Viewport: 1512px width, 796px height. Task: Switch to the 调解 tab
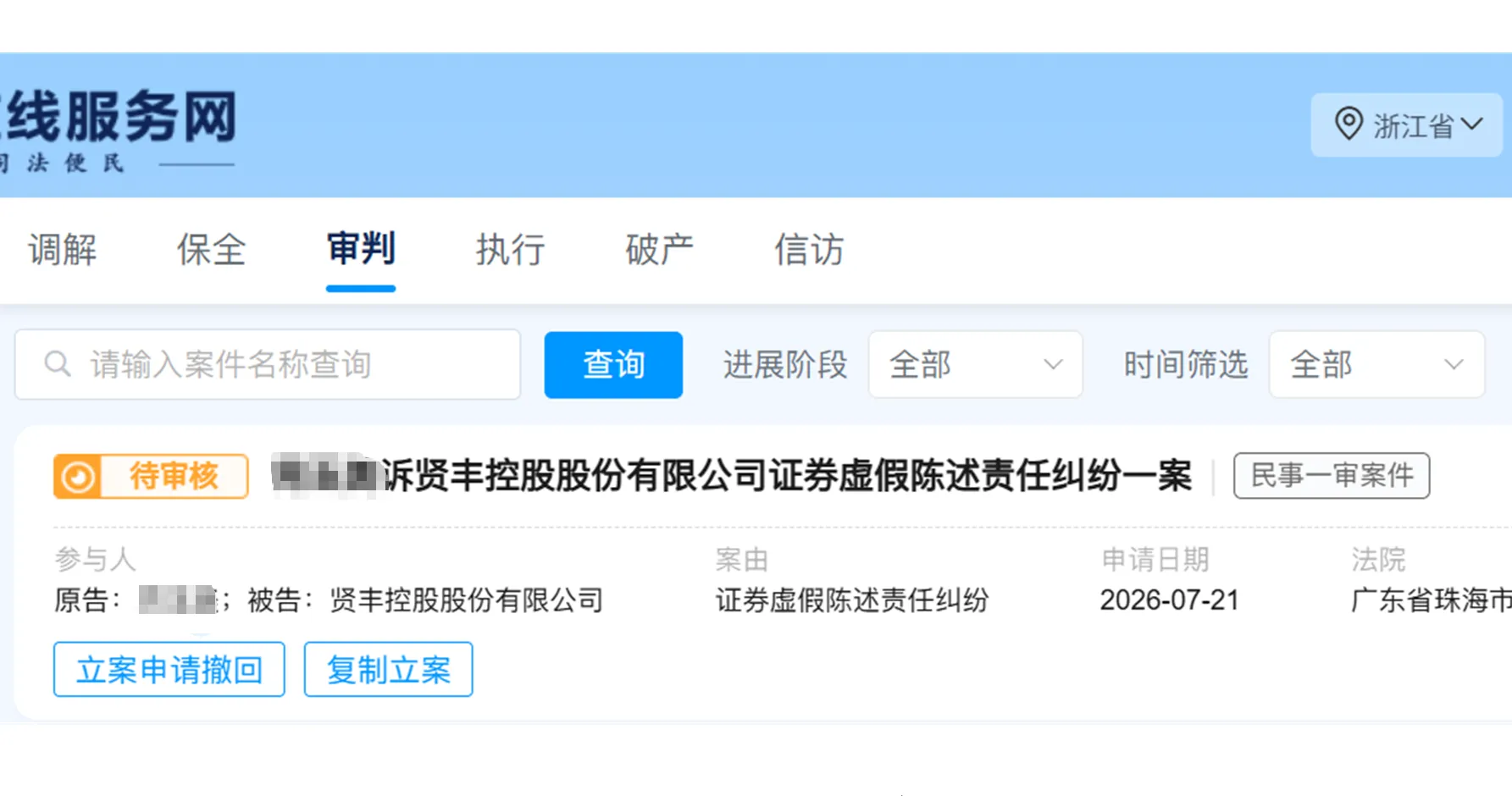(63, 250)
